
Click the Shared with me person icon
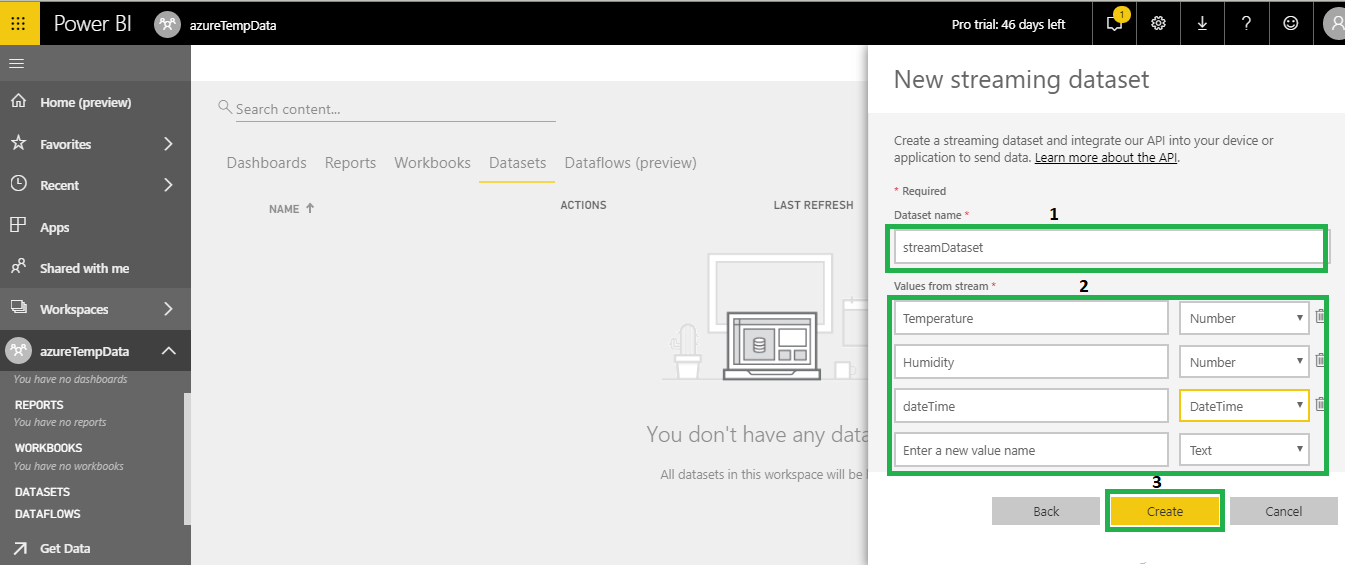pyautogui.click(x=18, y=267)
